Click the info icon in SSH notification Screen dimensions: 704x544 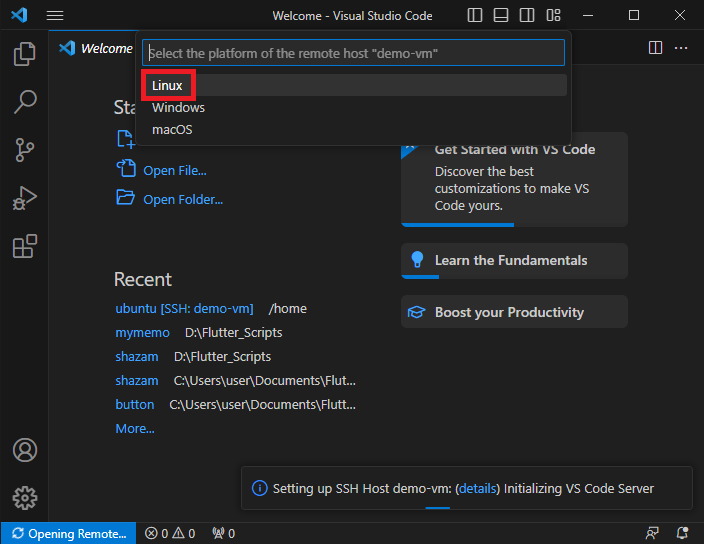tap(260, 488)
